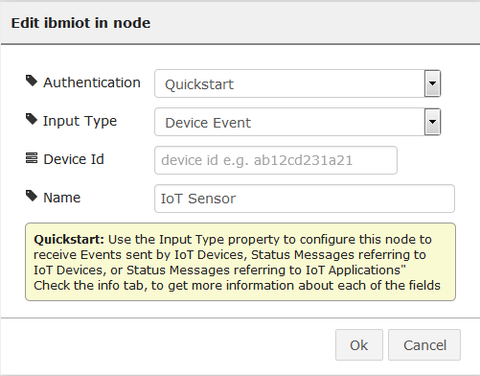Click the Edit ibmiot in node title

pyautogui.click(x=81, y=23)
